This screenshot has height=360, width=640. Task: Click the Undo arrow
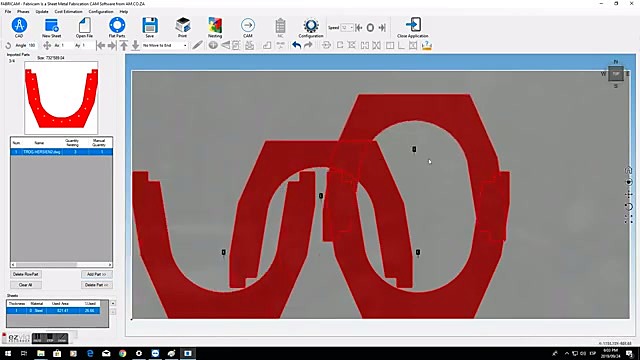pos(297,45)
